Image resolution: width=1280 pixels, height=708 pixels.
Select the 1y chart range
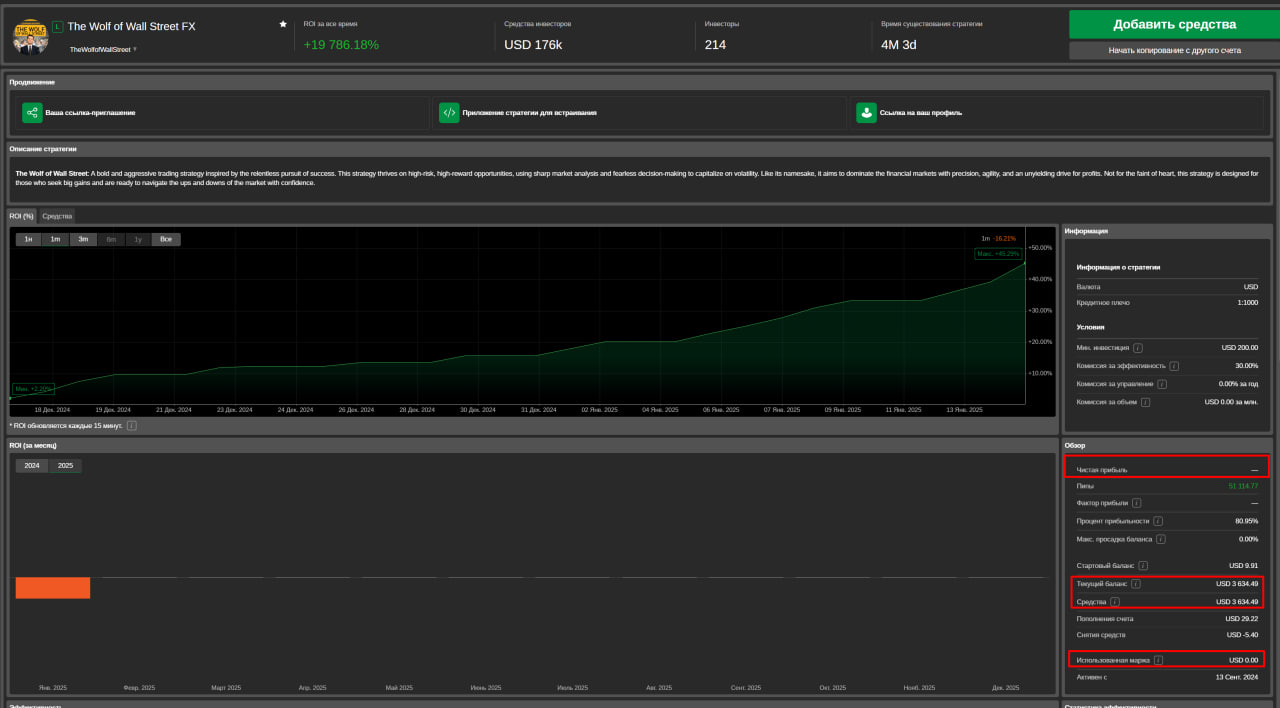click(x=138, y=239)
